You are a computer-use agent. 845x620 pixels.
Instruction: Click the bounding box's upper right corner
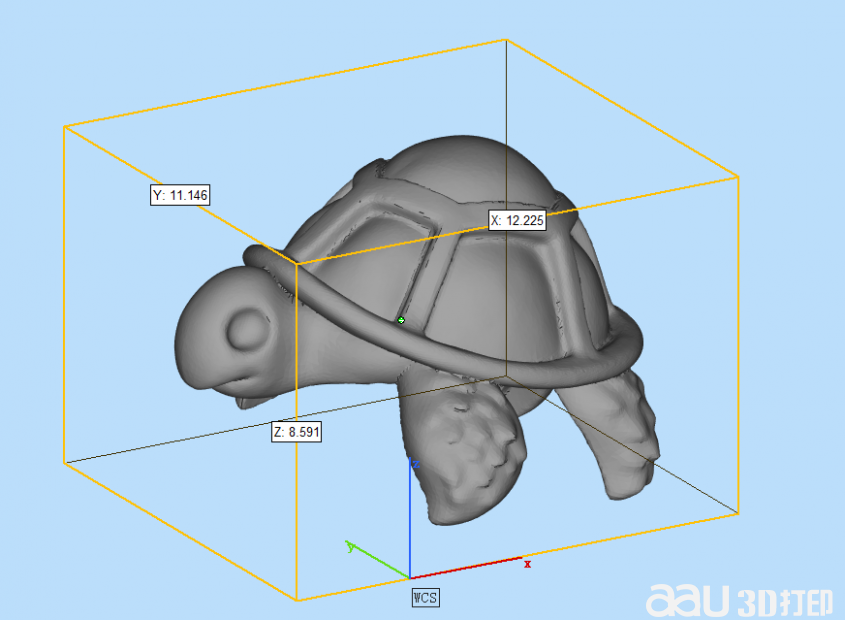click(x=738, y=177)
